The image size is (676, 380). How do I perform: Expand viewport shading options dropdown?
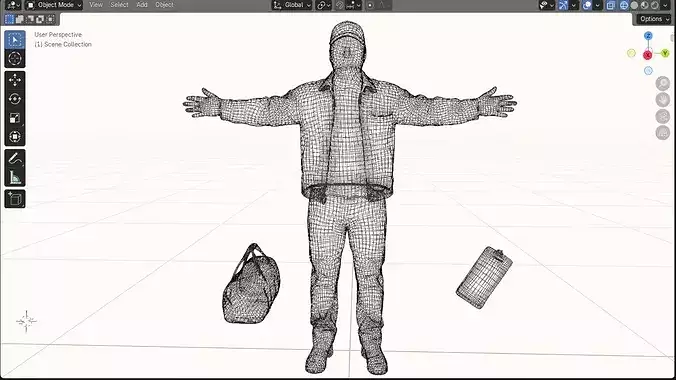[665, 5]
